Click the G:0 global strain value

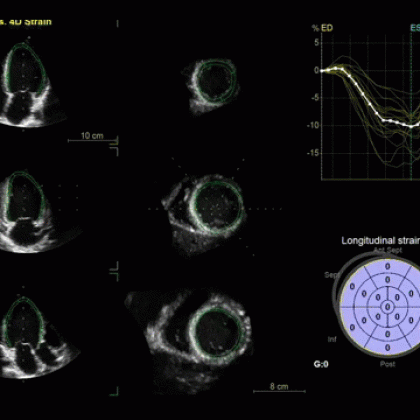tap(321, 364)
